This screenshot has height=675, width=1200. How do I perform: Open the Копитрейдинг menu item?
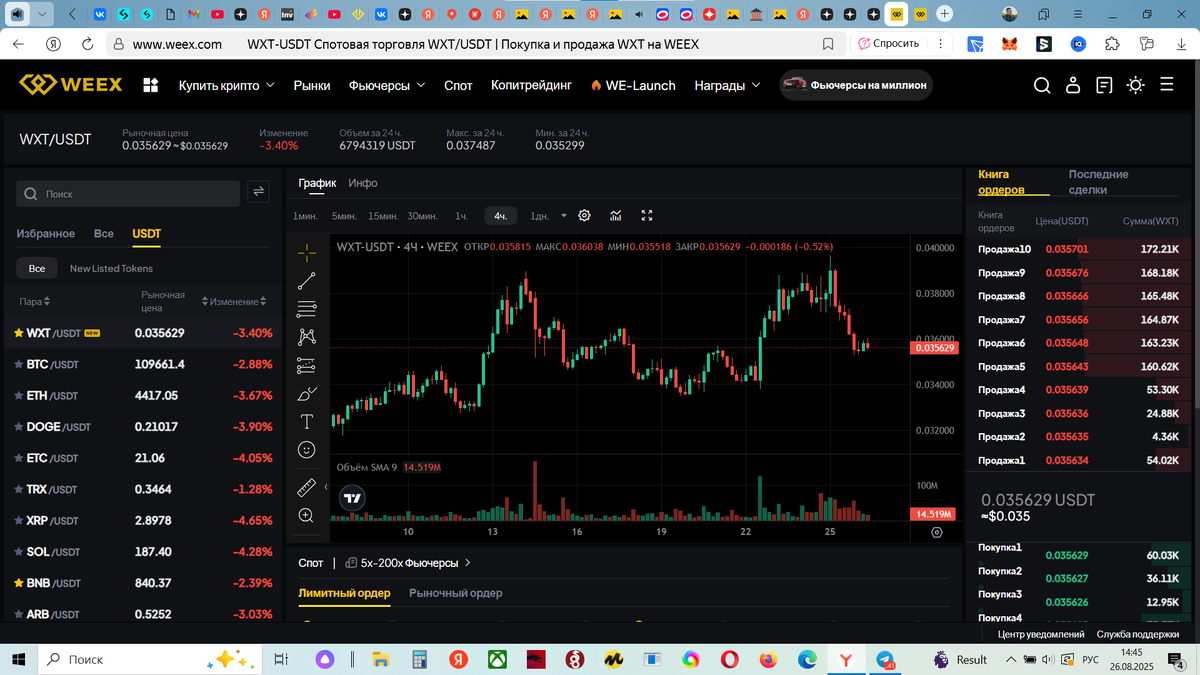coord(531,86)
